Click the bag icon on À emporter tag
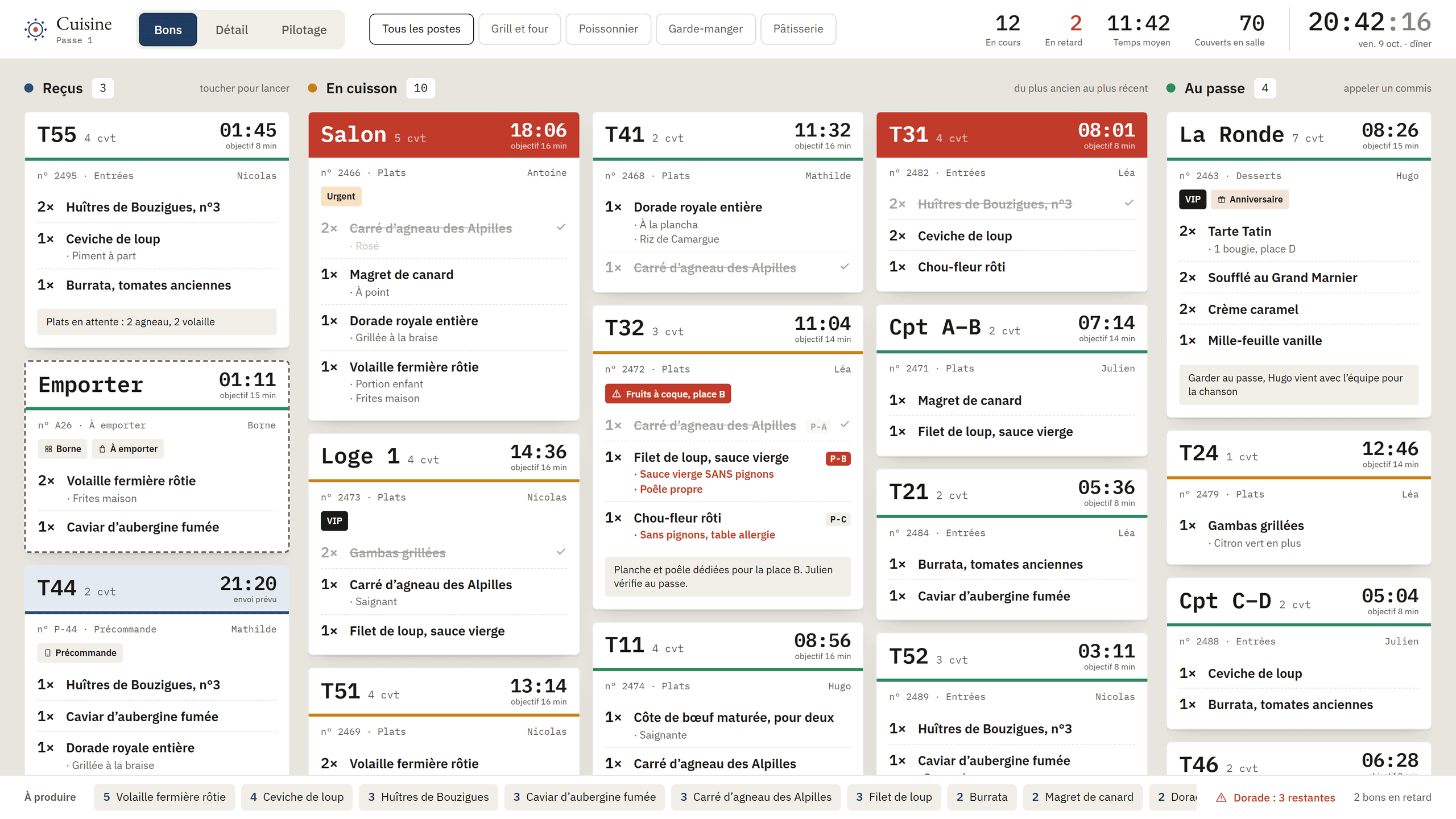The image size is (1456, 819). point(102,449)
